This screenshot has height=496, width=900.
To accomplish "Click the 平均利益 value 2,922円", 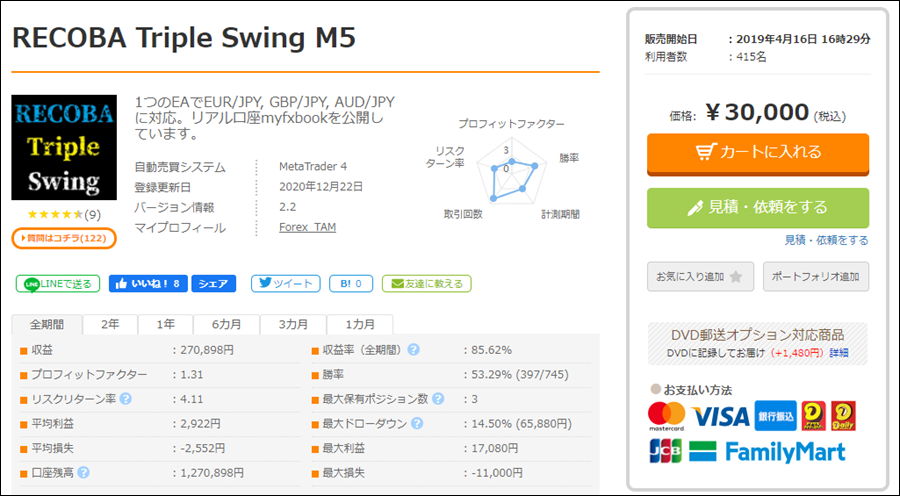I will [200, 424].
